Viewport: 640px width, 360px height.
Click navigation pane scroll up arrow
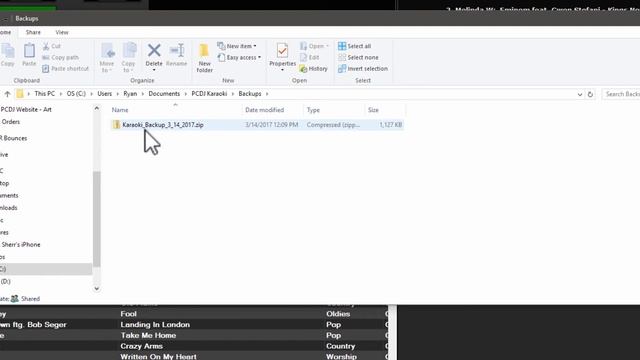point(96,108)
